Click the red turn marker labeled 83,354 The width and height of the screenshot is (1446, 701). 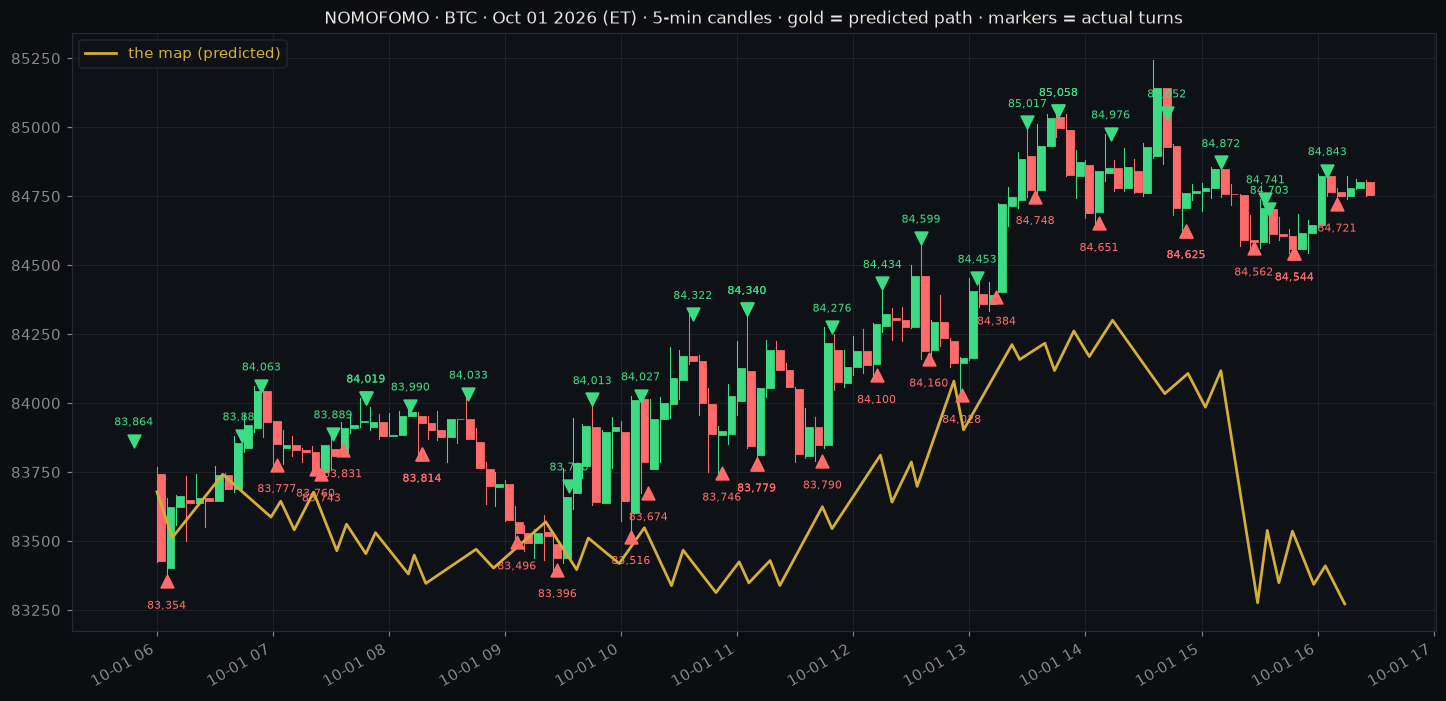pyautogui.click(x=167, y=581)
